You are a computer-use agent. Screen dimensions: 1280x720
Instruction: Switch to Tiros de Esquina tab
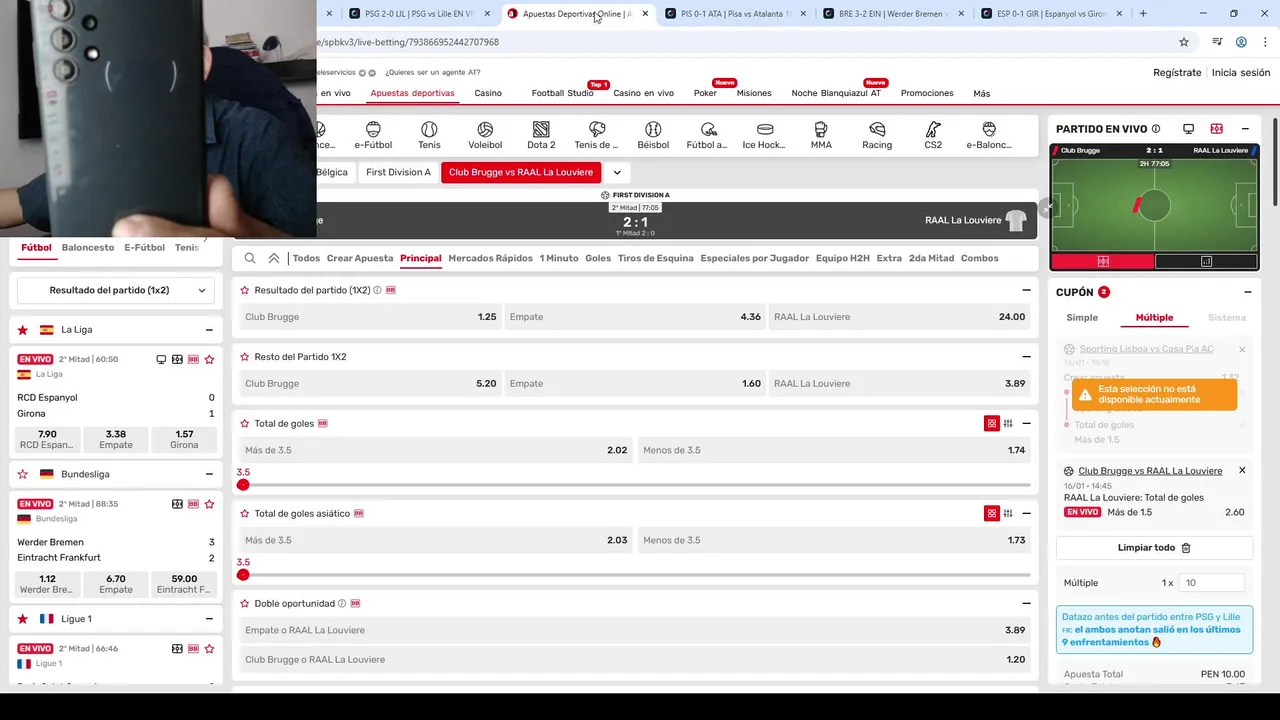click(x=656, y=258)
